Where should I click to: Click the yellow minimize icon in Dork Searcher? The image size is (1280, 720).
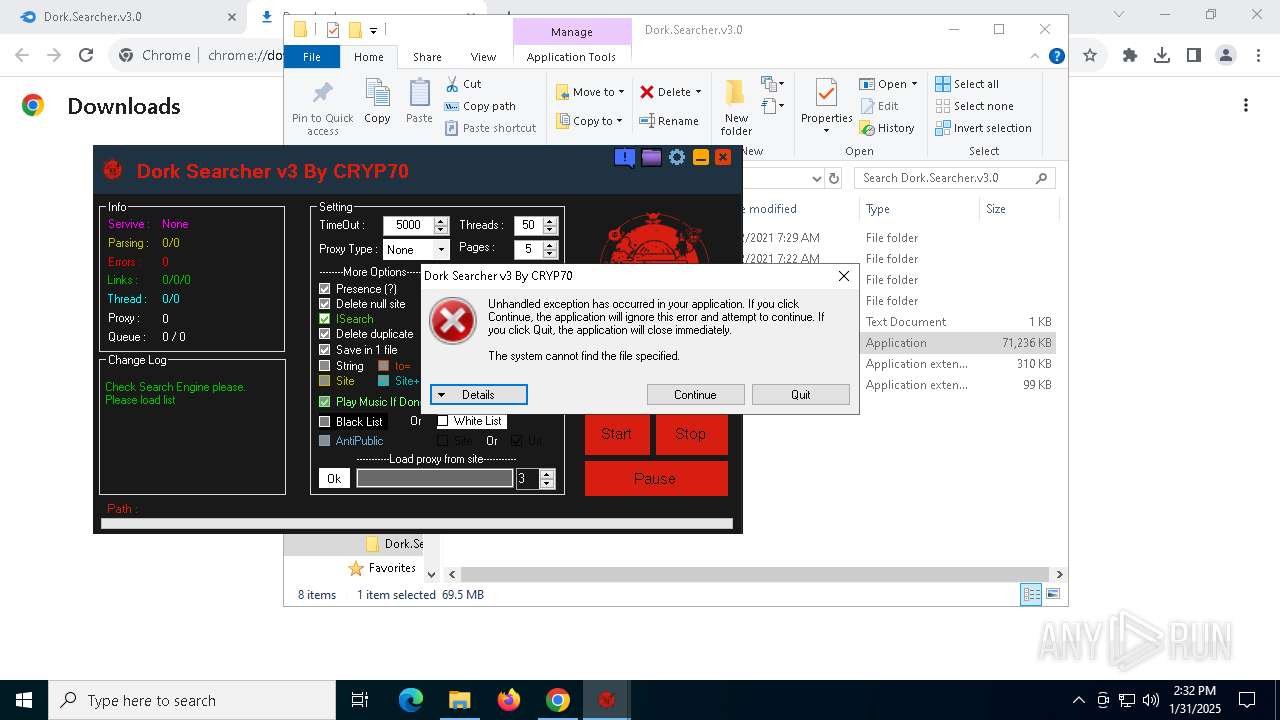click(x=701, y=158)
